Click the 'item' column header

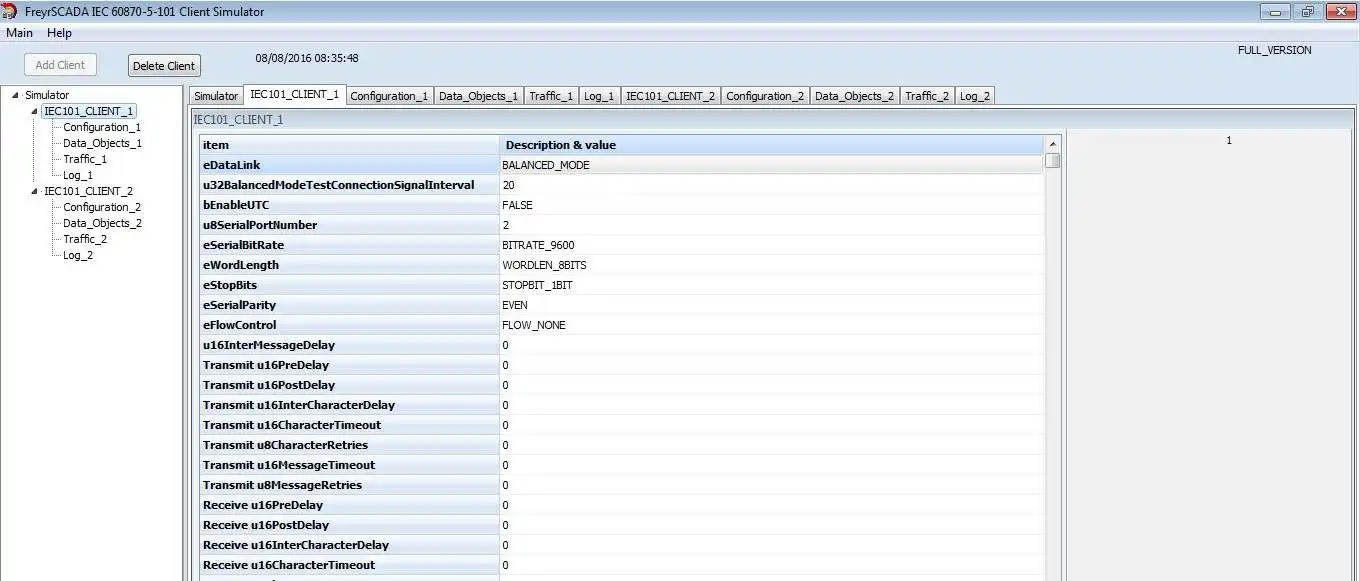[x=349, y=145]
